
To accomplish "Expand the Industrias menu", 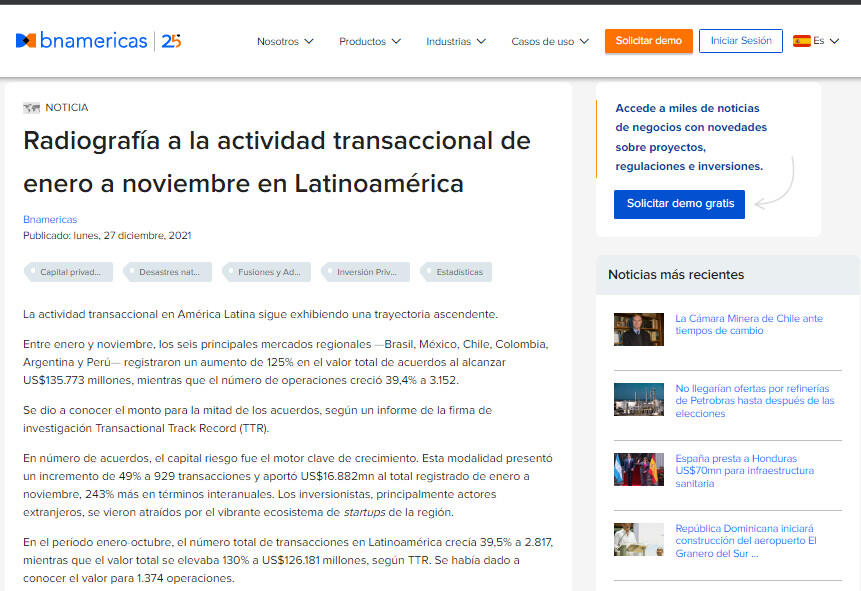I will pyautogui.click(x=456, y=42).
